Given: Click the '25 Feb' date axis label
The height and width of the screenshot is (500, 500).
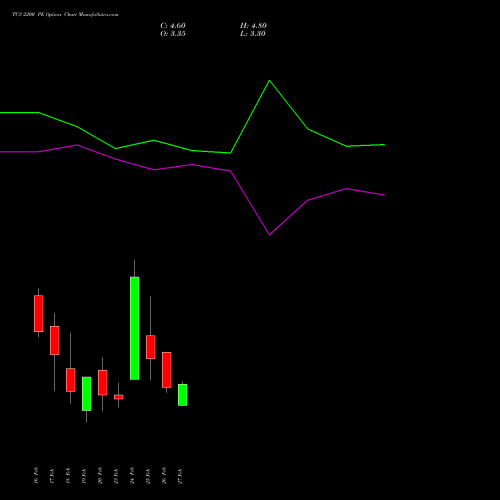Looking at the screenshot, I should point(148,476).
